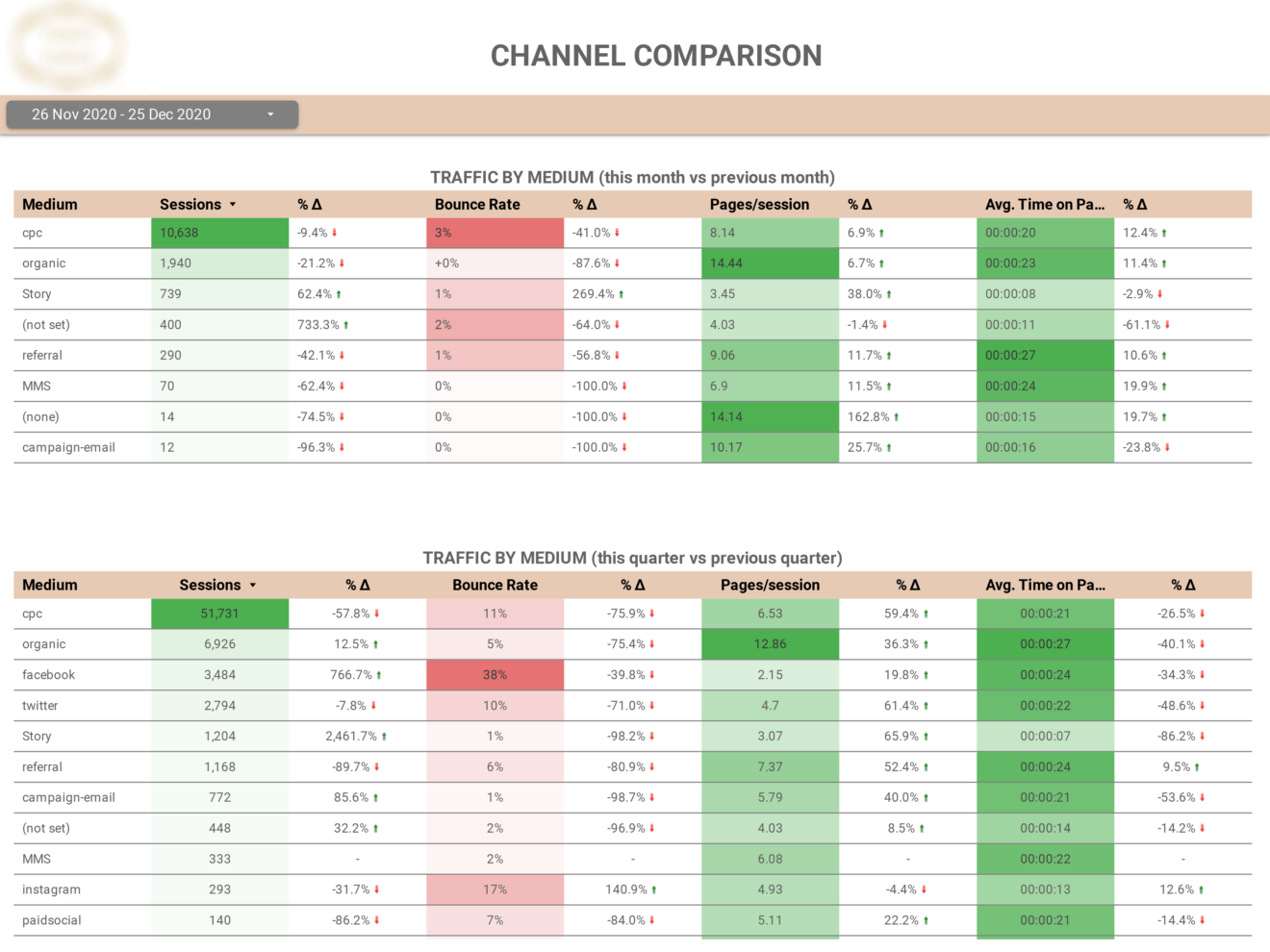Click the -96.3% campaign-email sessions change
Viewport: 1270px width, 952px height.
(317, 448)
